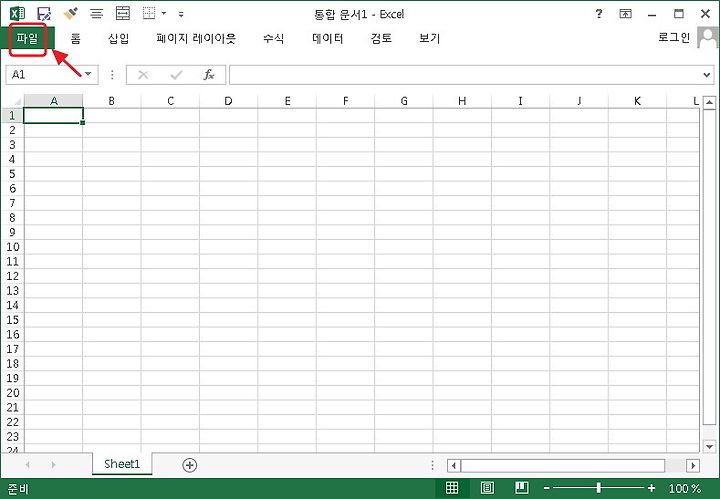Switch to Page Break Preview icon
Viewport: 720px width, 499px height.
click(522, 488)
